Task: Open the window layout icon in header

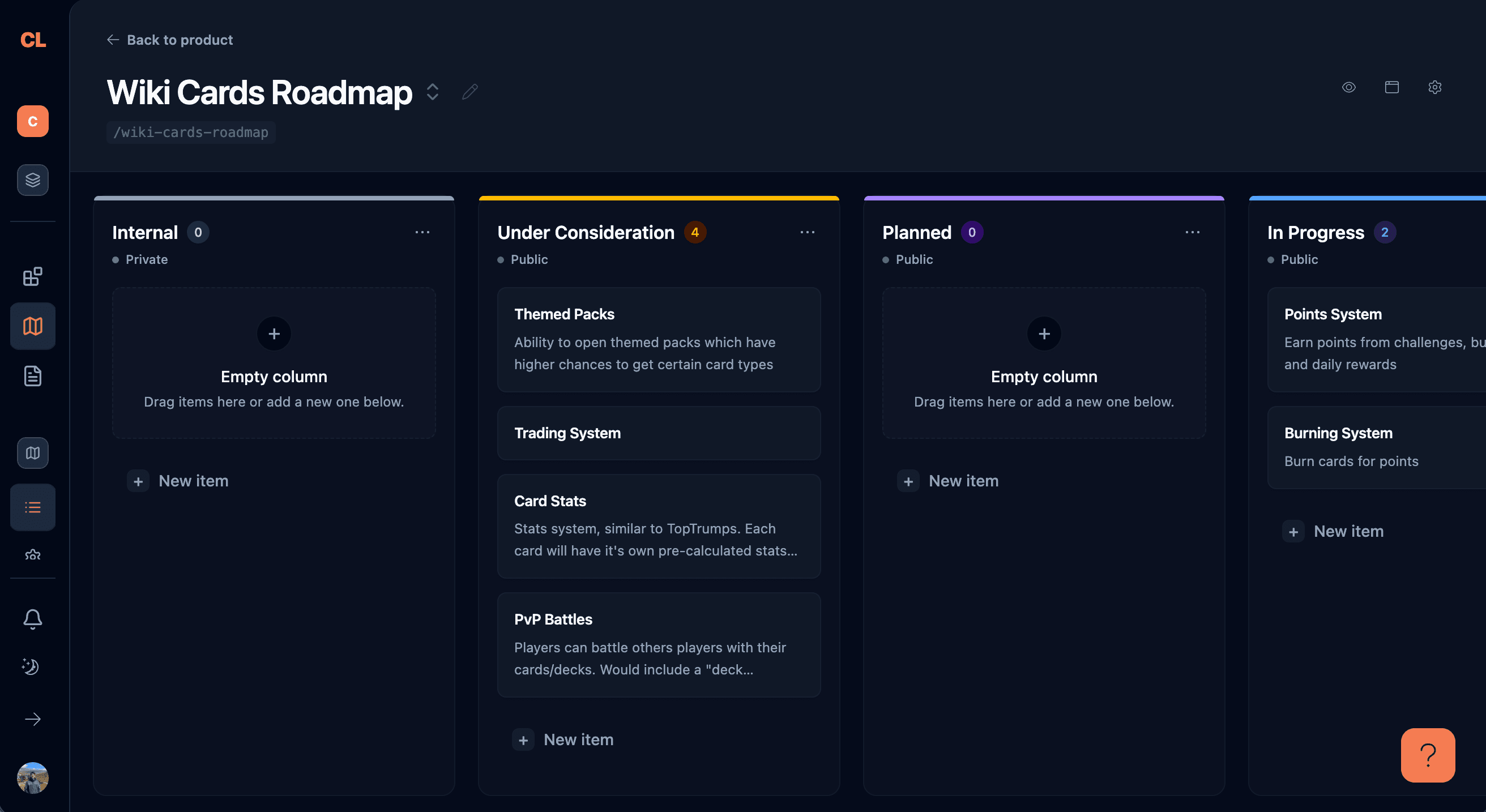Action: (x=1392, y=87)
